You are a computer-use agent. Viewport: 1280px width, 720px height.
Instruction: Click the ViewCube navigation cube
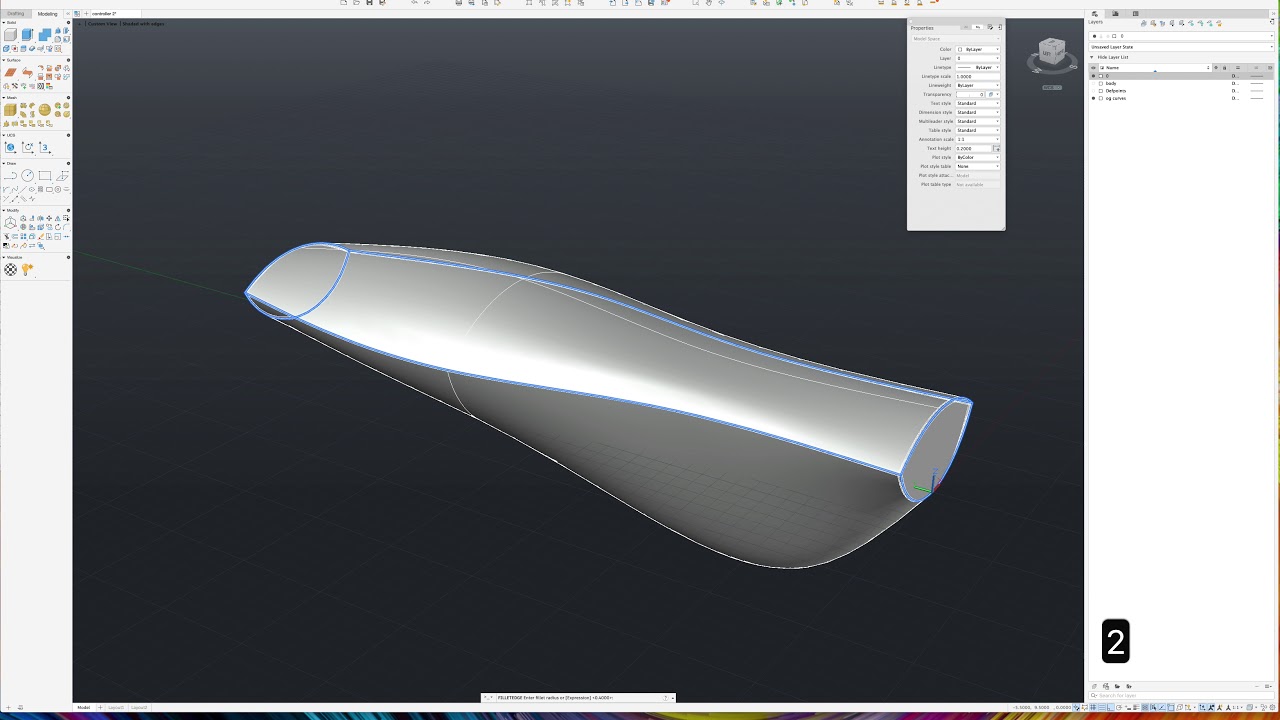coord(1052,53)
